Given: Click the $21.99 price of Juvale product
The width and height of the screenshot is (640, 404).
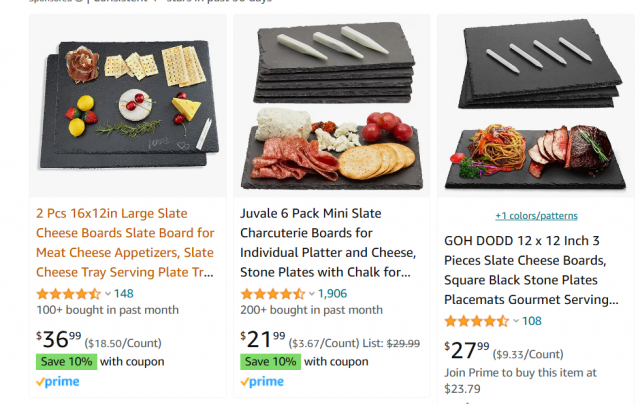Looking at the screenshot, I should [x=263, y=340].
